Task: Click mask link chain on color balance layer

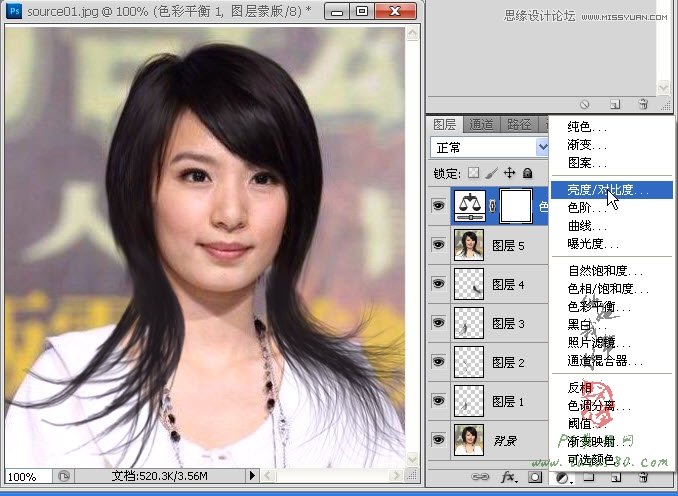Action: point(493,206)
